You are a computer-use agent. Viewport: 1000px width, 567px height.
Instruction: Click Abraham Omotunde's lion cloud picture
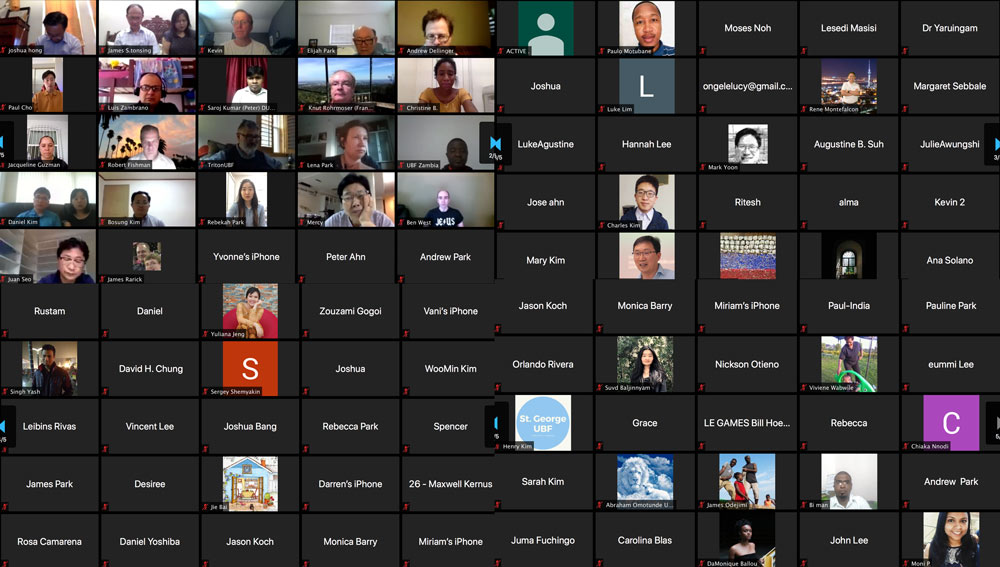[645, 482]
